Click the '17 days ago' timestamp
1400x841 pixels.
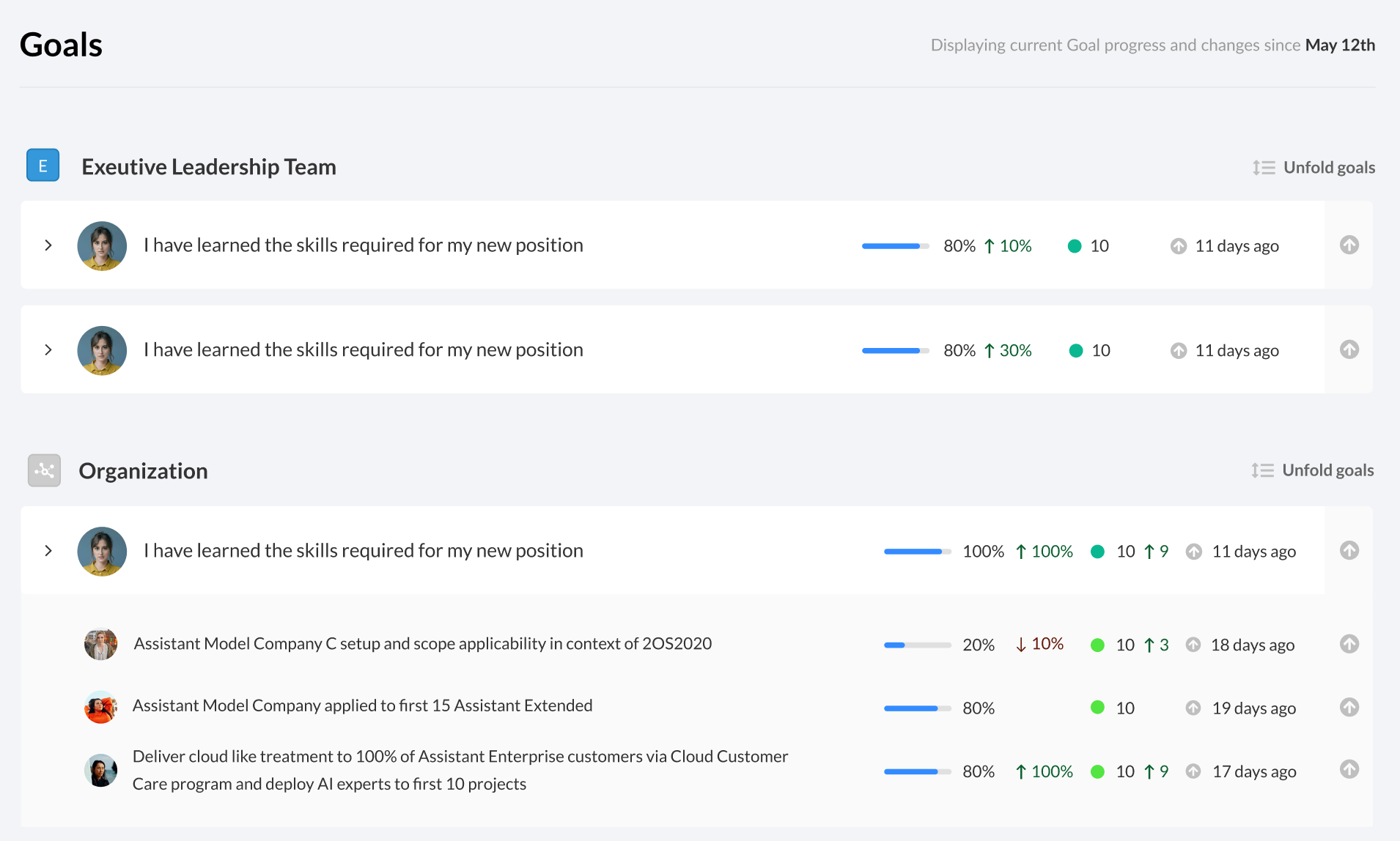pos(1254,771)
